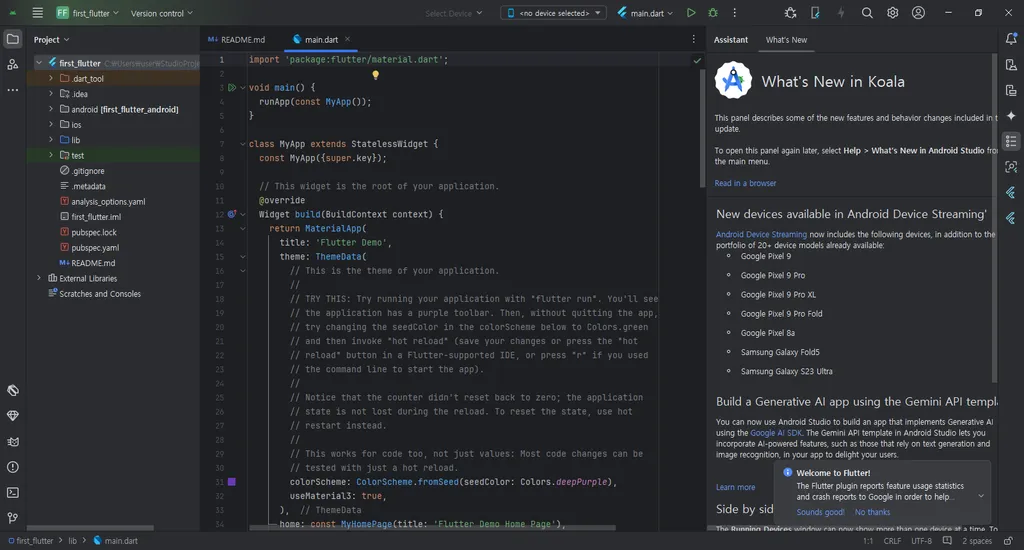This screenshot has width=1024, height=550.
Task: Fold the class MyApp code block
Action: 243,144
